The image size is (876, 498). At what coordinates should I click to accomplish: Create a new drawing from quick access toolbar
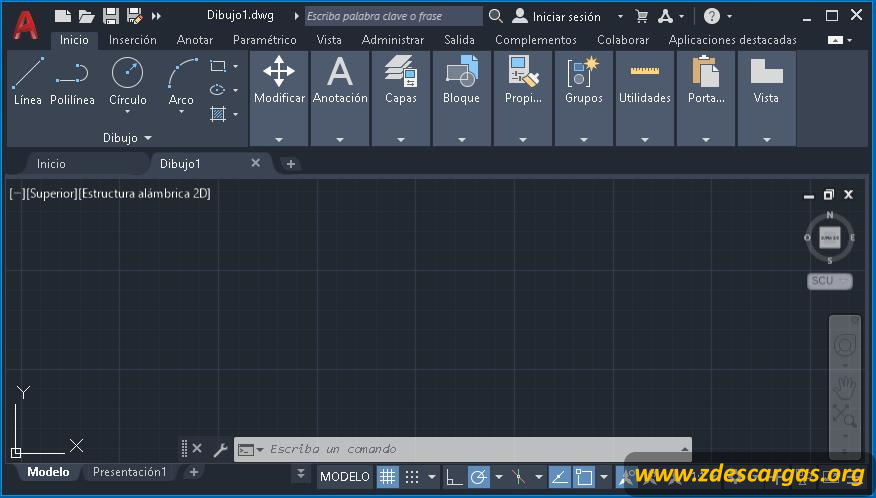[63, 16]
